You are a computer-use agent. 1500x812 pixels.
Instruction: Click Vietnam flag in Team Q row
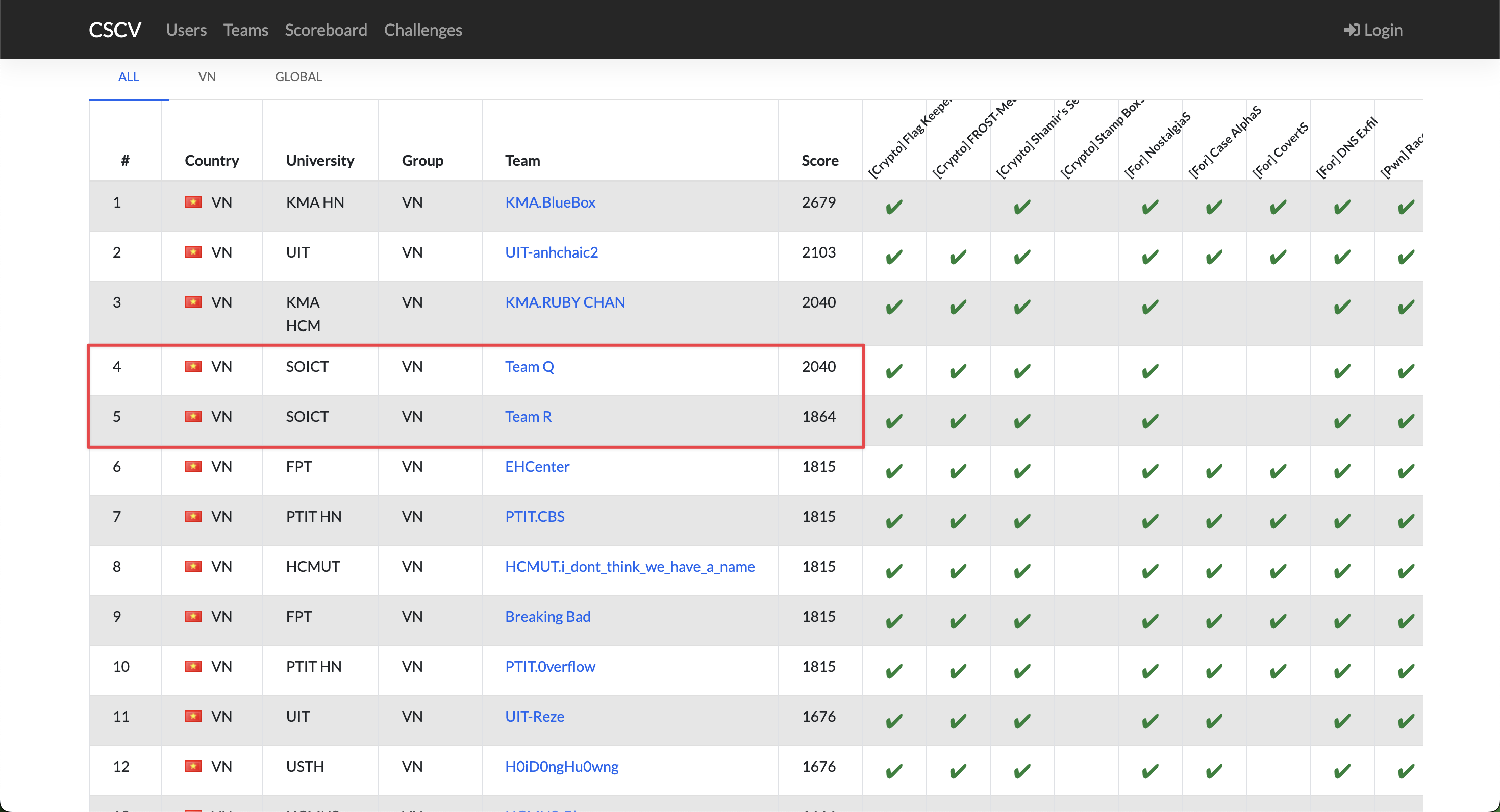(x=193, y=366)
